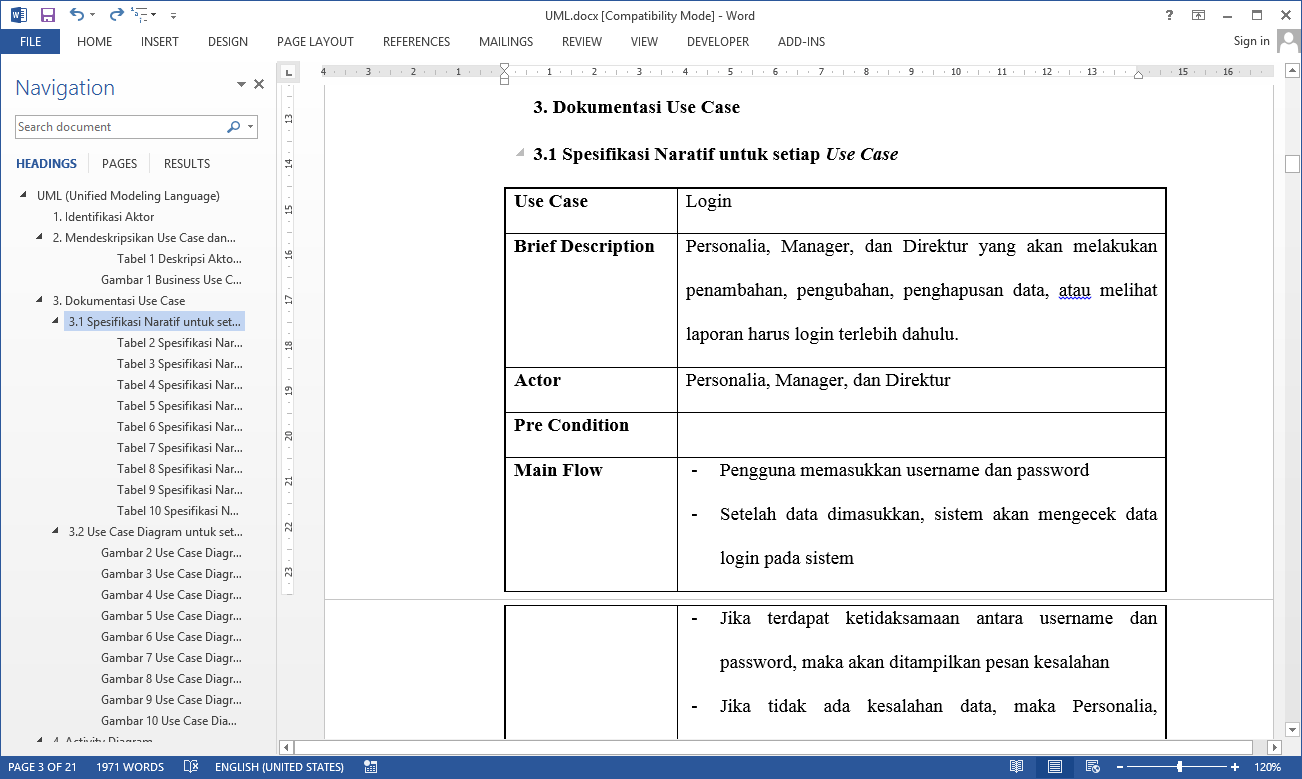This screenshot has width=1302, height=779.
Task: Toggle Print Layout view button
Action: pyautogui.click(x=1053, y=767)
